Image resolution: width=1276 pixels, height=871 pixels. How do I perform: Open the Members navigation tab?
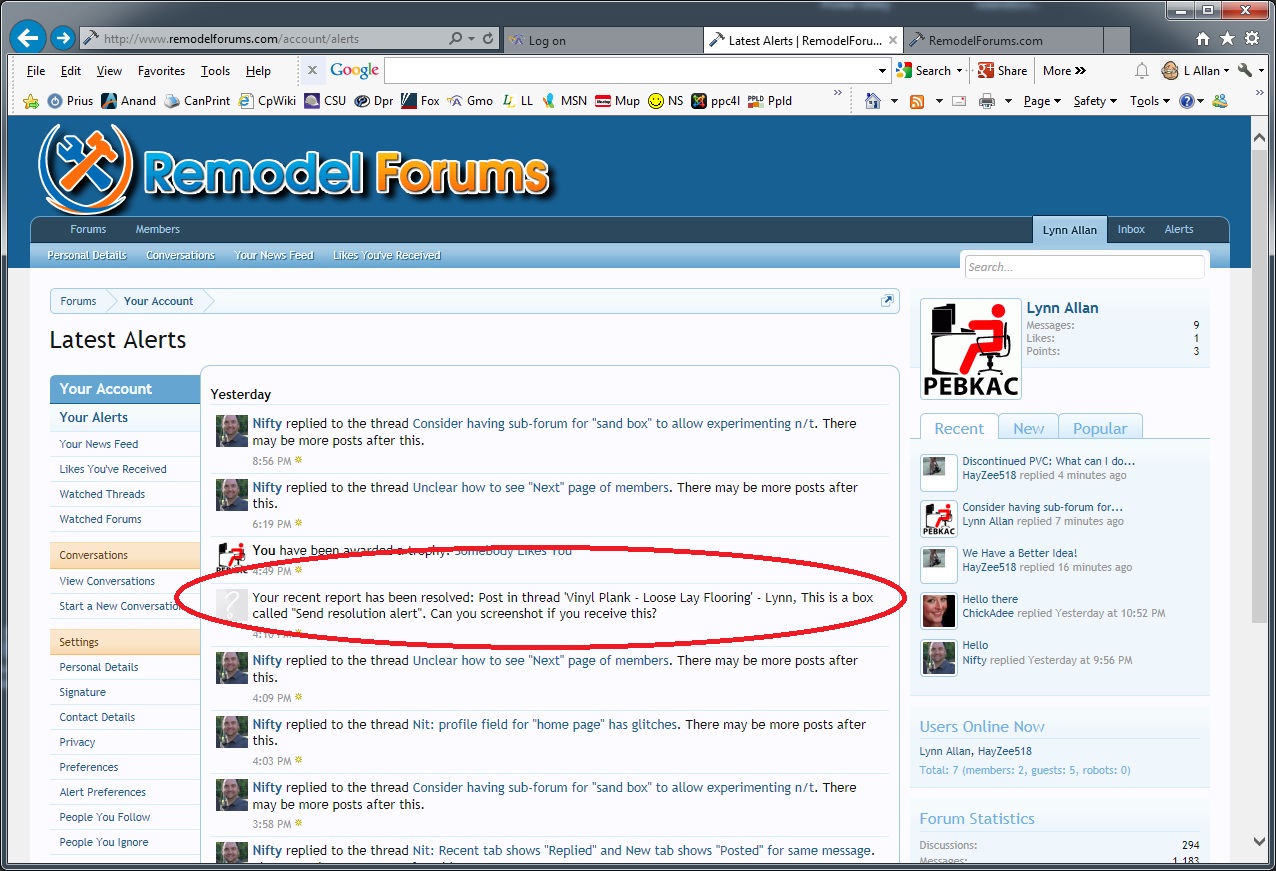158,229
